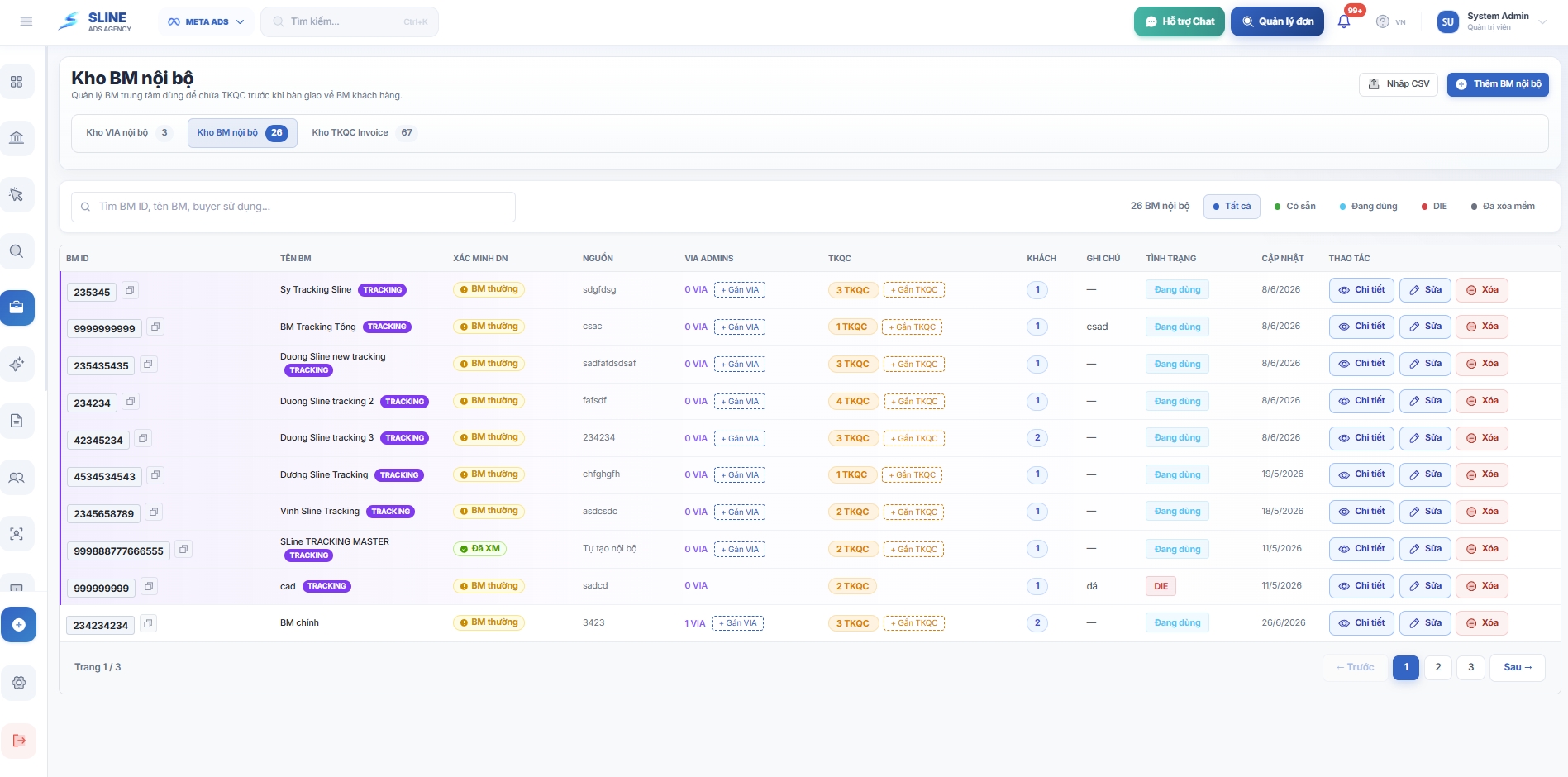The height and width of the screenshot is (777, 1568).
Task: Click Thêm BM nội bộ button
Action: click(1498, 84)
